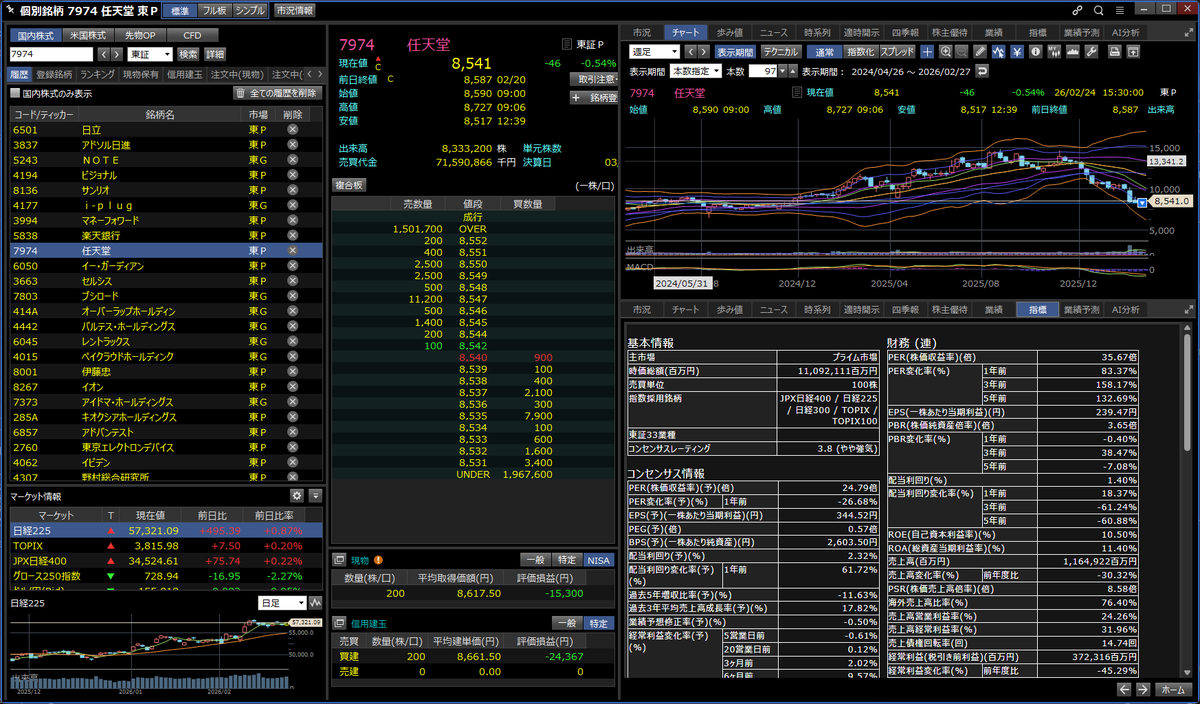Viewport: 1200px width, 704px height.
Task: Remove 日立 row with its delete X
Action: [x=293, y=130]
